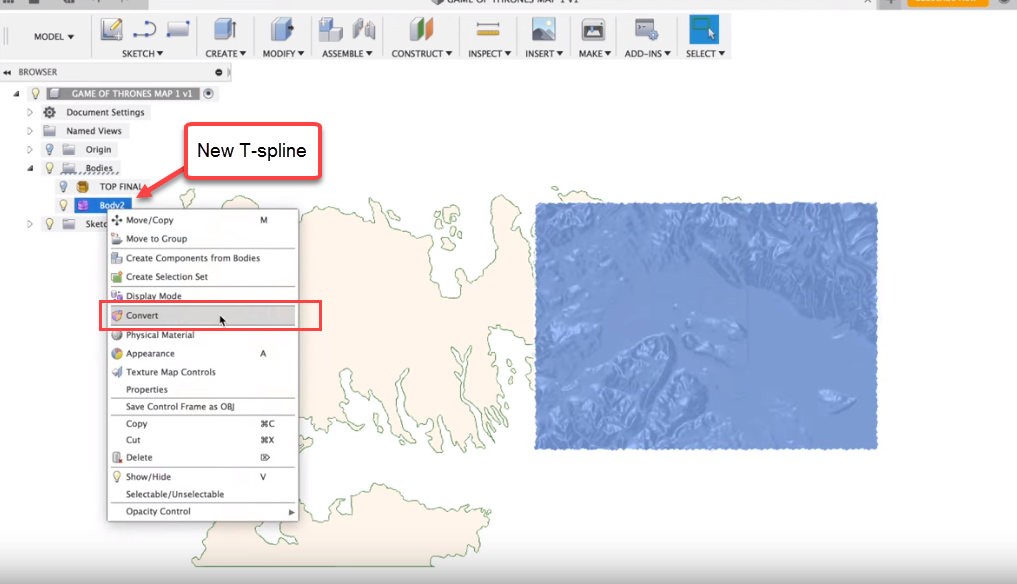Image resolution: width=1017 pixels, height=584 pixels.
Task: Open the INSPECT dropdown menu
Action: coord(490,53)
